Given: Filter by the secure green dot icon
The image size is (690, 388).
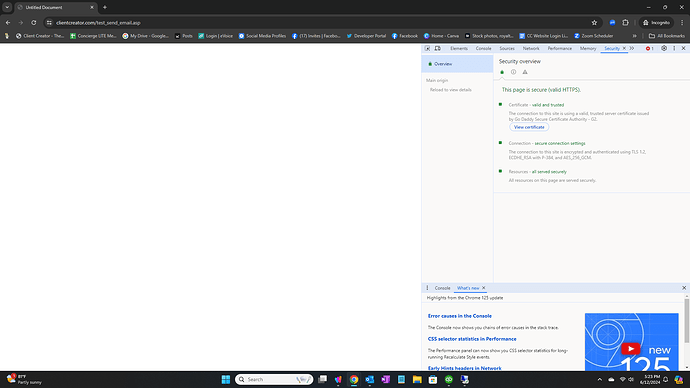Looking at the screenshot, I should 502,72.
